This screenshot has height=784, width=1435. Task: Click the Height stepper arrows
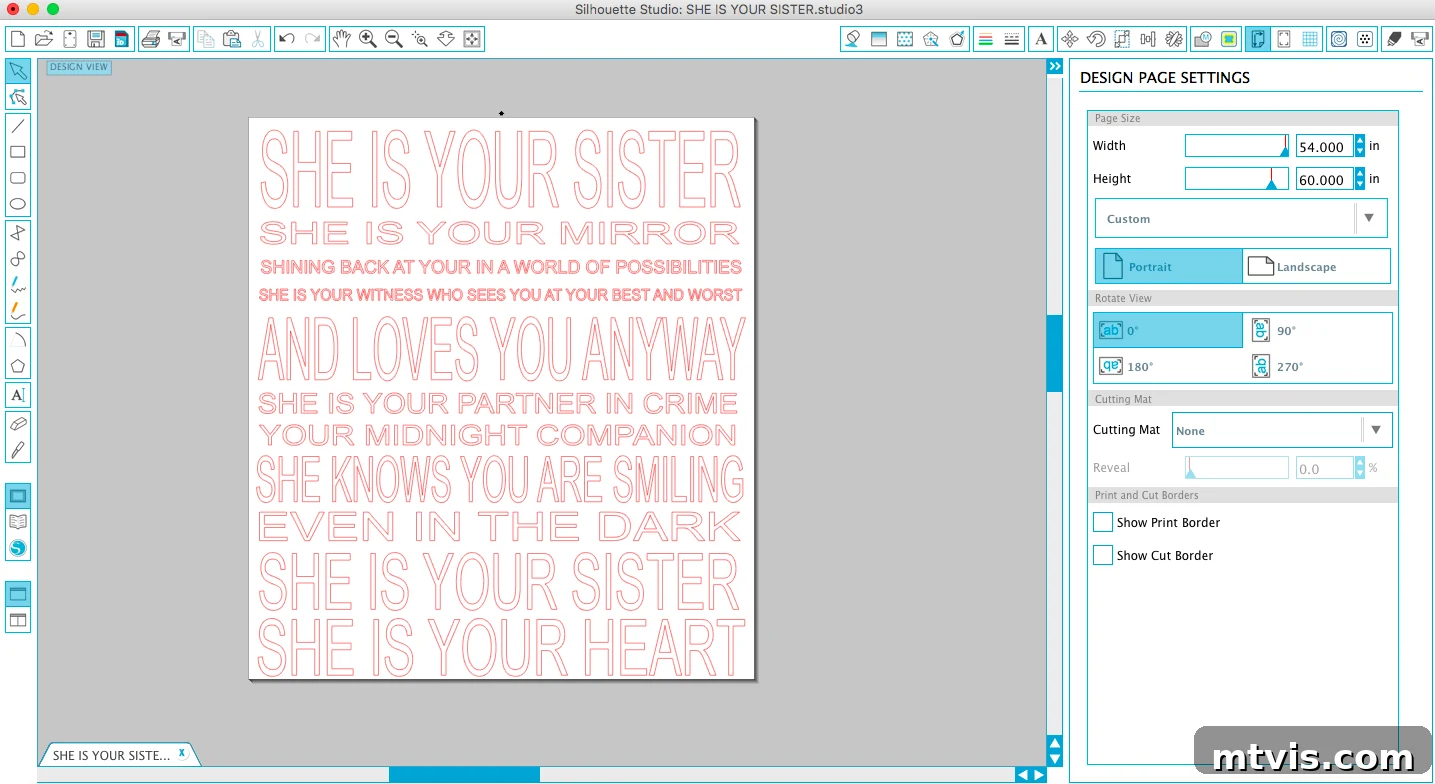coord(1360,179)
